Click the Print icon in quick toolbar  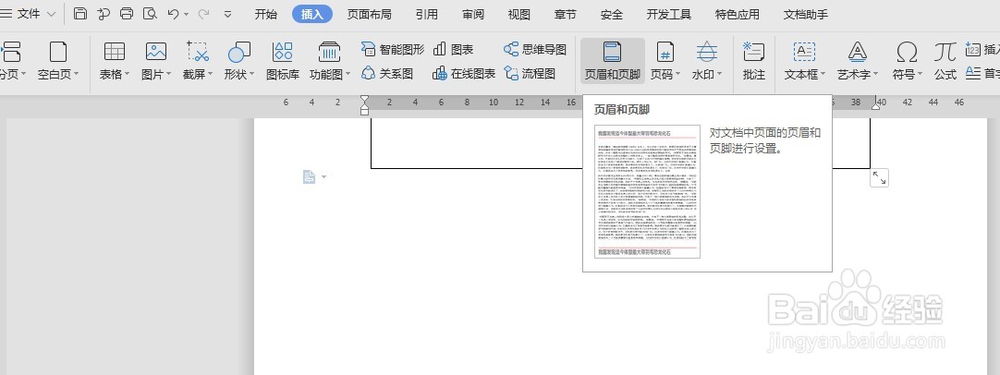(x=127, y=13)
